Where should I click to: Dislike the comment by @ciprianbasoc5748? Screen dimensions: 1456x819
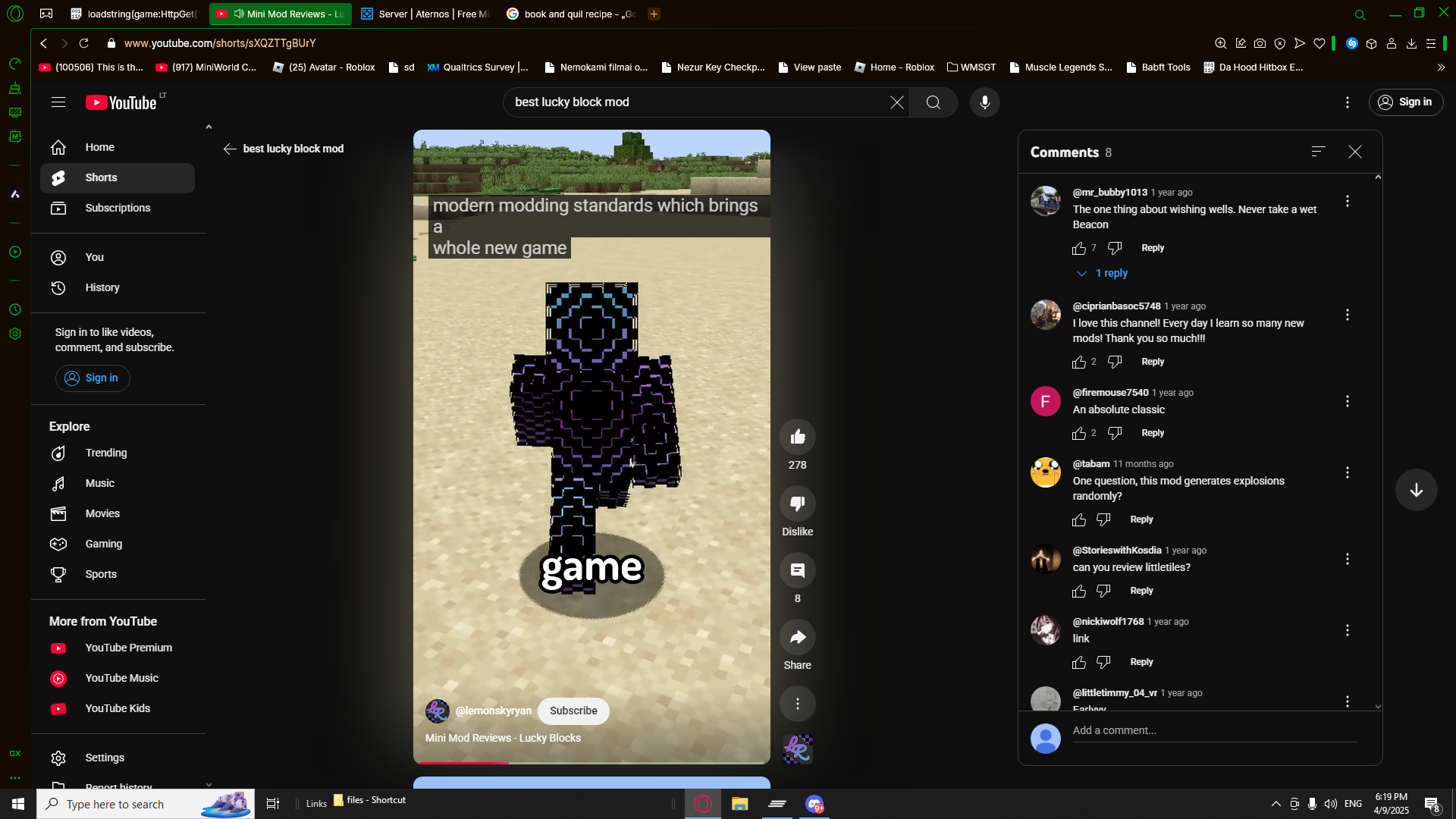click(x=1115, y=362)
